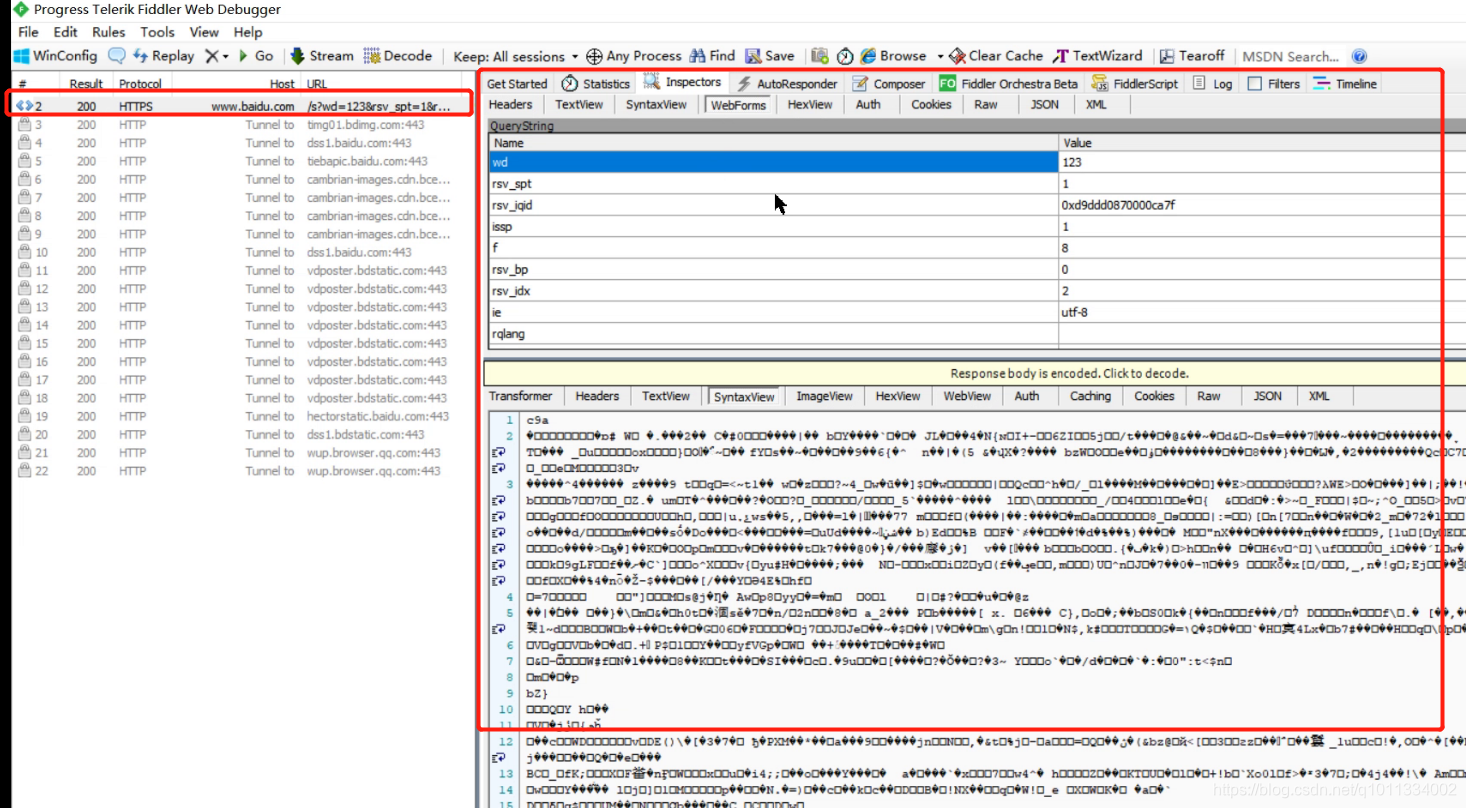Screen dimensions: 1466x808
Task: Expand the Browse dropdown arrow
Action: [x=940, y=56]
